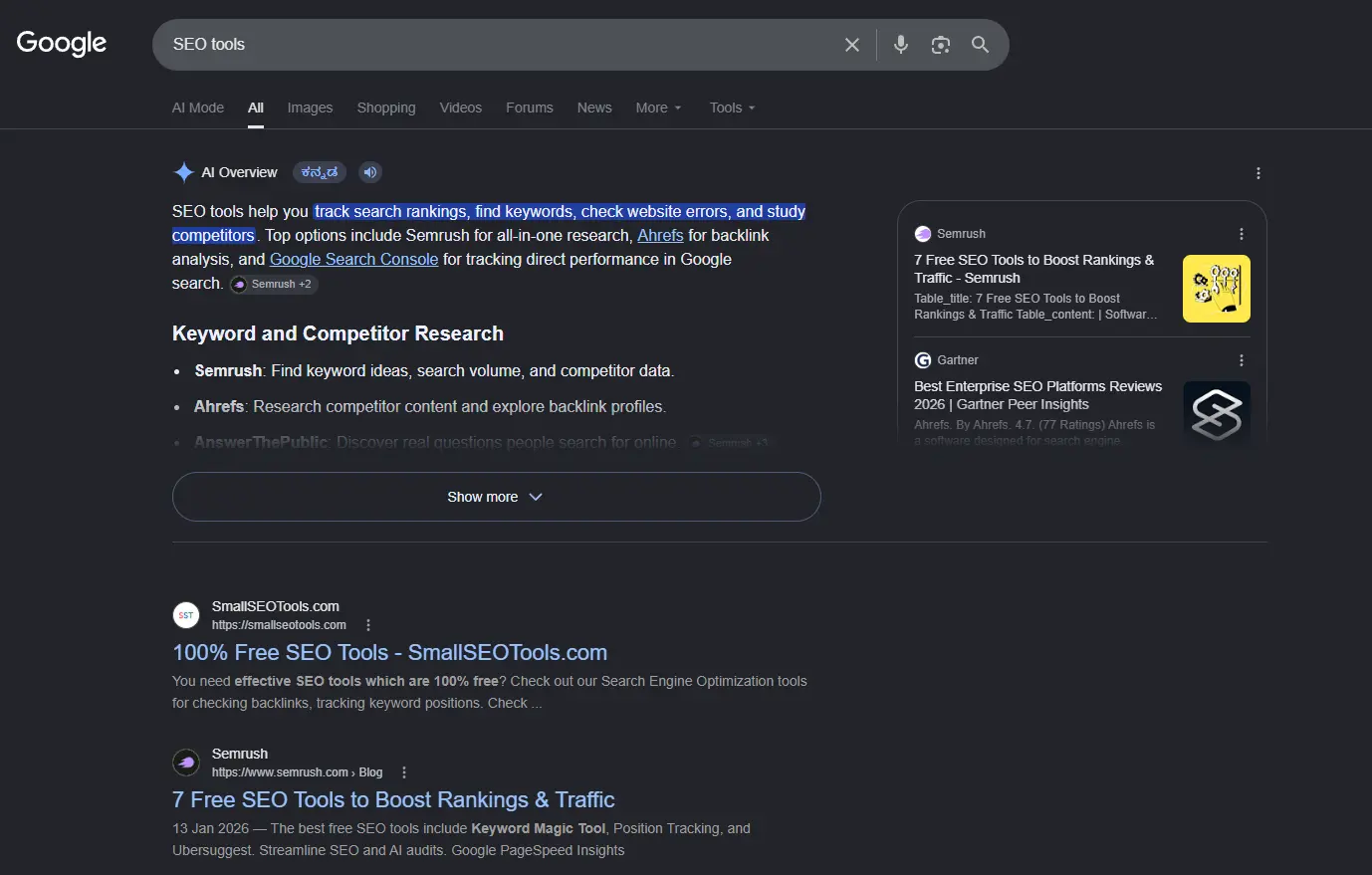Click the 'Semrush +2' source chip
Image resolution: width=1372 pixels, height=875 pixels.
point(274,284)
